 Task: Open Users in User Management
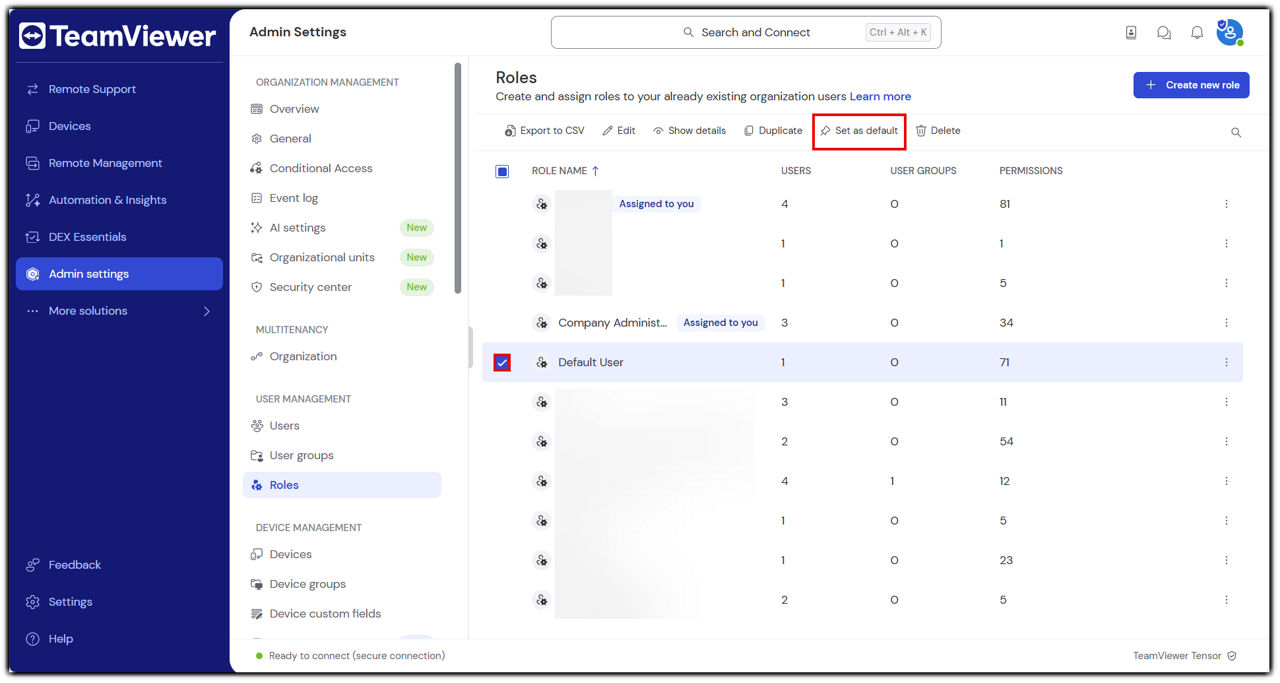pyautogui.click(x=284, y=426)
